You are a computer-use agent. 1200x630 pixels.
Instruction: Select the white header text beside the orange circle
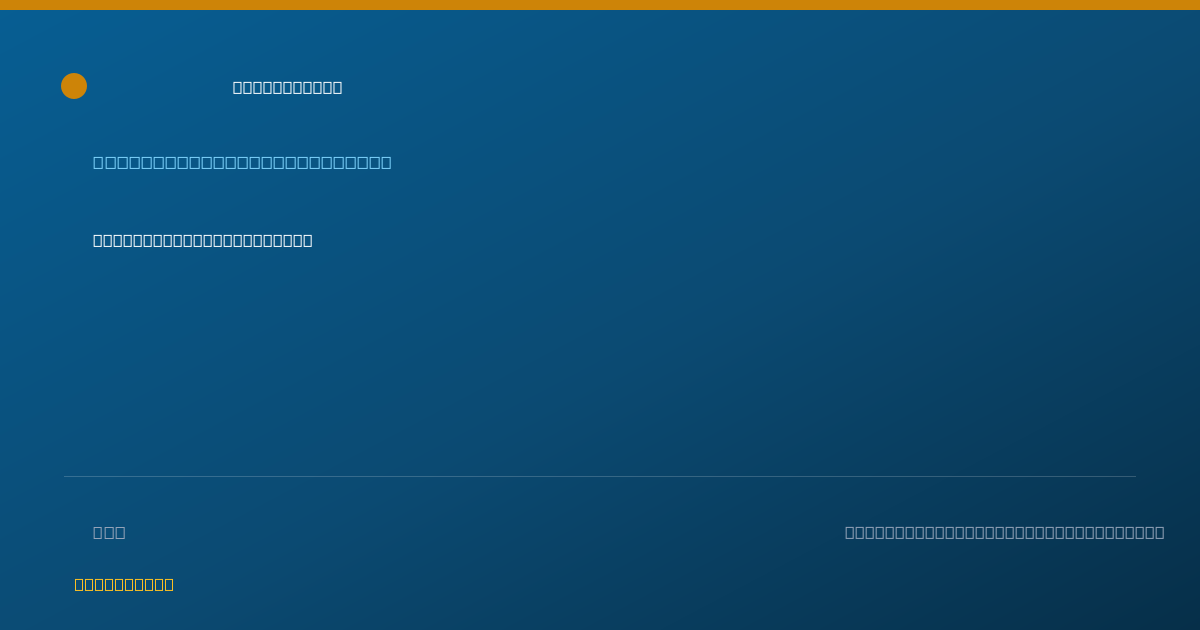point(287,87)
